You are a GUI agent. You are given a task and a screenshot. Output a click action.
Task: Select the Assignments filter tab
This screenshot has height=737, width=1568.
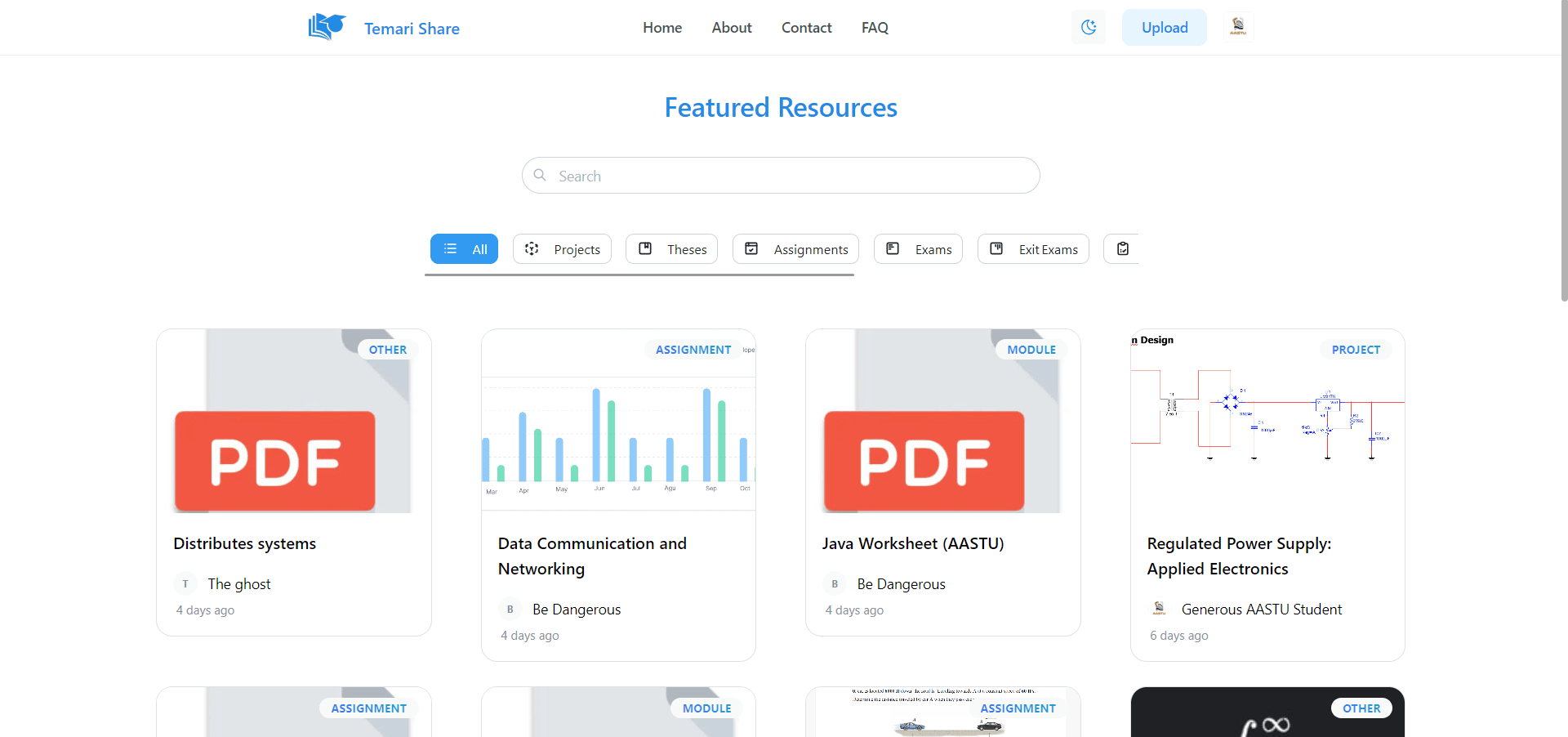pyautogui.click(x=795, y=249)
